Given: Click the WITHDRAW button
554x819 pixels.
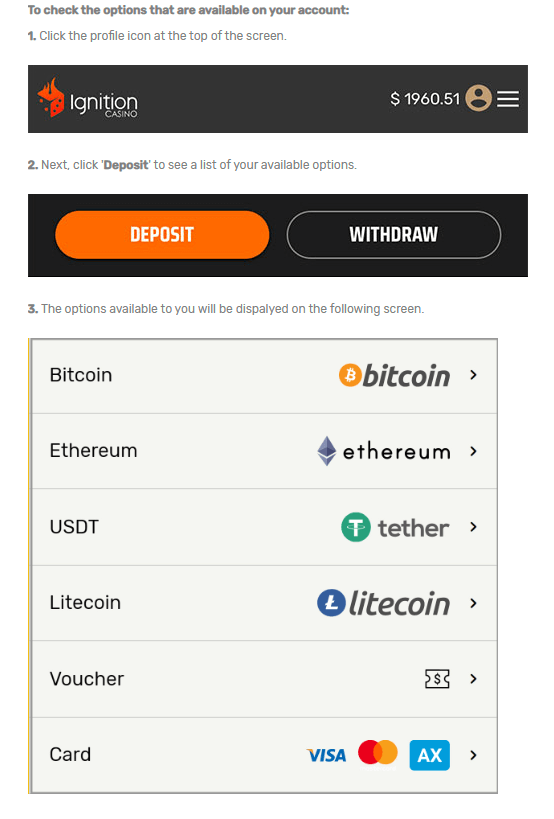Looking at the screenshot, I should point(394,235).
